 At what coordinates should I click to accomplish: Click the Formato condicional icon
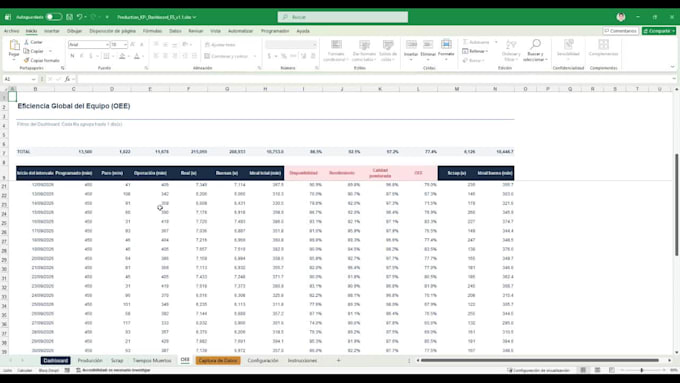[336, 45]
